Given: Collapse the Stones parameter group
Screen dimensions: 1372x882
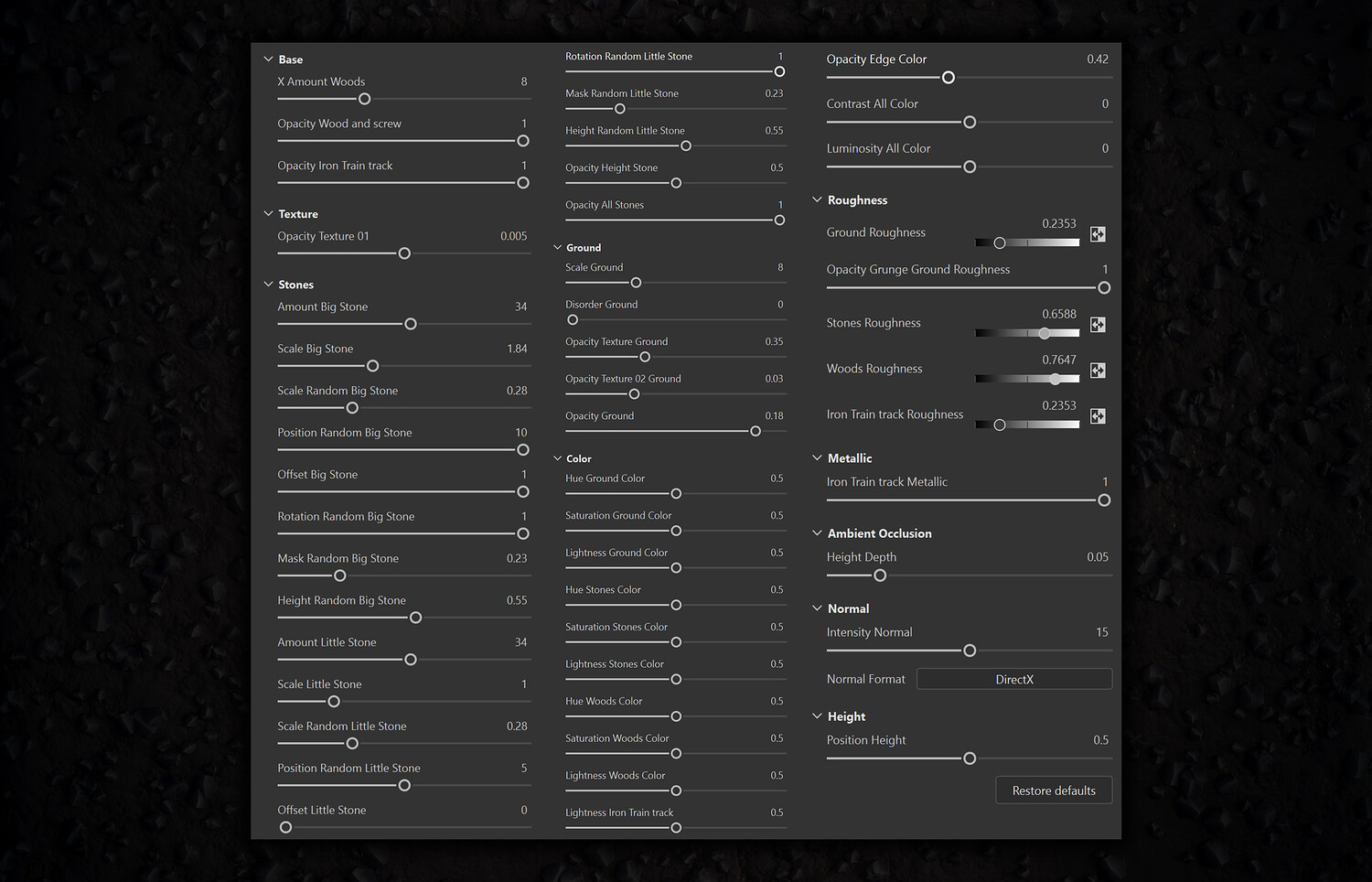Looking at the screenshot, I should 269,285.
